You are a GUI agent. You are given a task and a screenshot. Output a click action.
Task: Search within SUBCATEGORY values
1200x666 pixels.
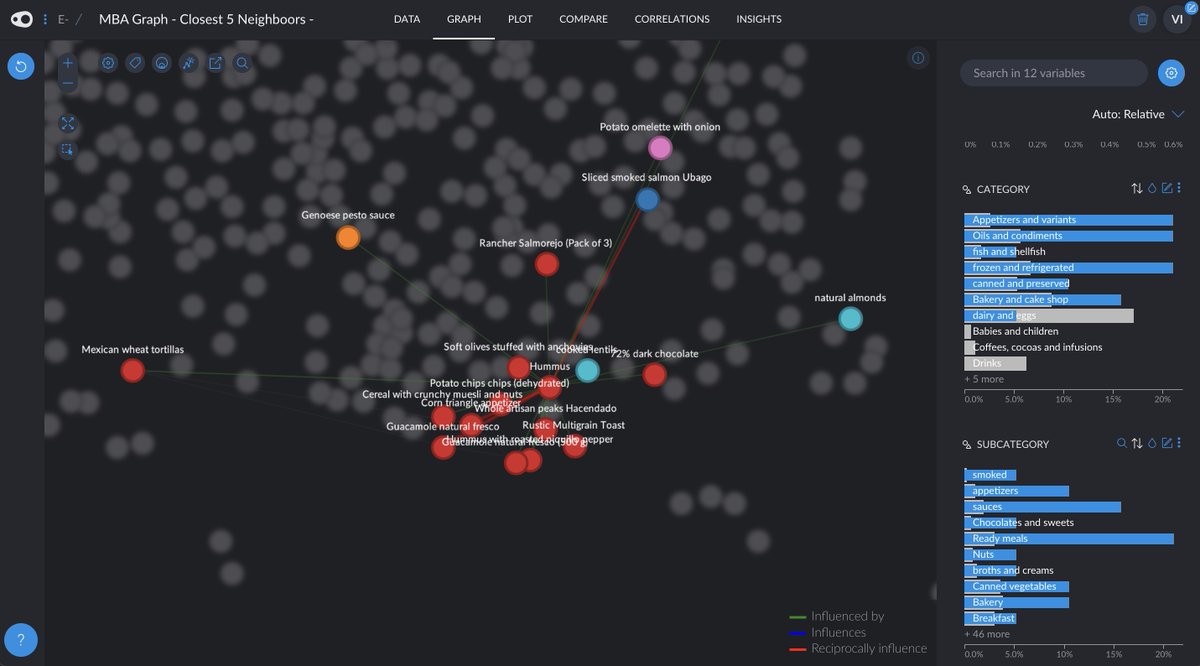coord(1122,444)
